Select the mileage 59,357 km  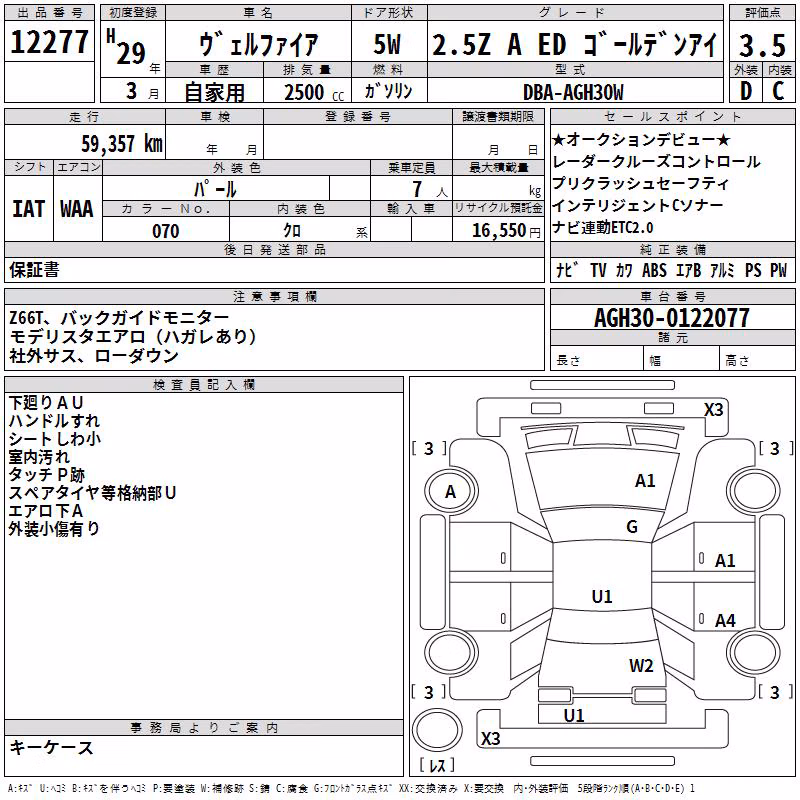tap(122, 144)
